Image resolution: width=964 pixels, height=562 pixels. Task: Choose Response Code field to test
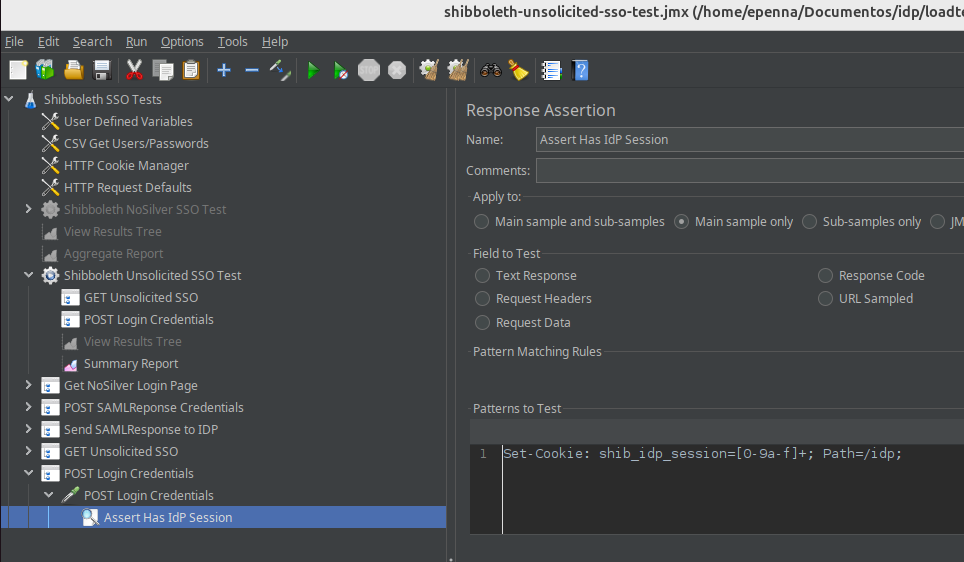[826, 276]
